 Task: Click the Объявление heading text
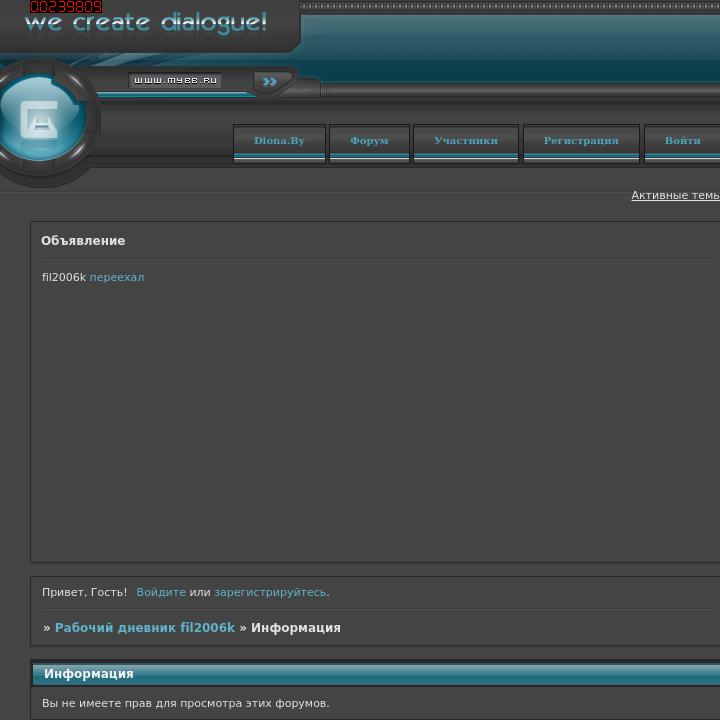[83, 241]
